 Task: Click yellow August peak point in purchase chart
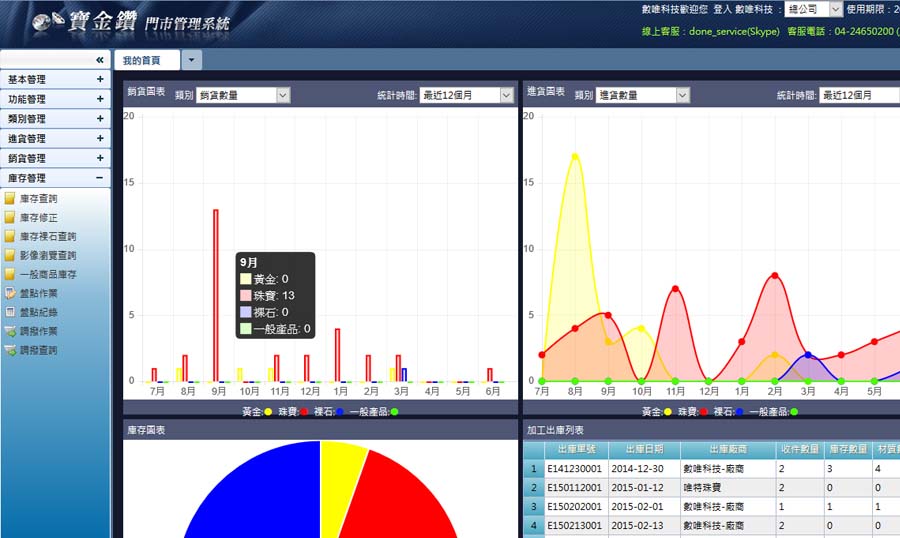tap(575, 156)
